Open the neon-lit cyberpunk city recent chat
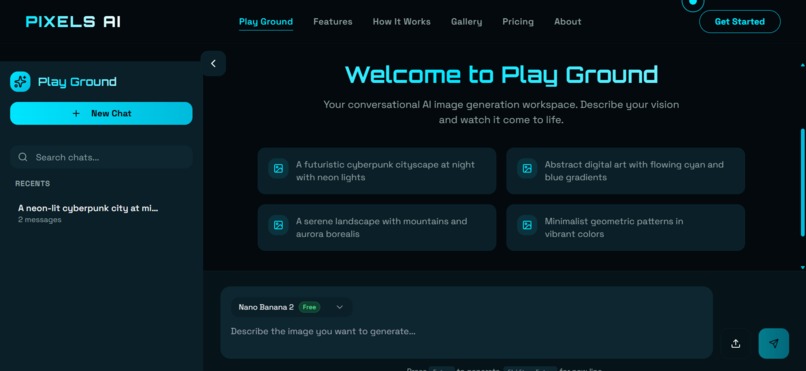This screenshot has height=371, width=806. [101, 213]
